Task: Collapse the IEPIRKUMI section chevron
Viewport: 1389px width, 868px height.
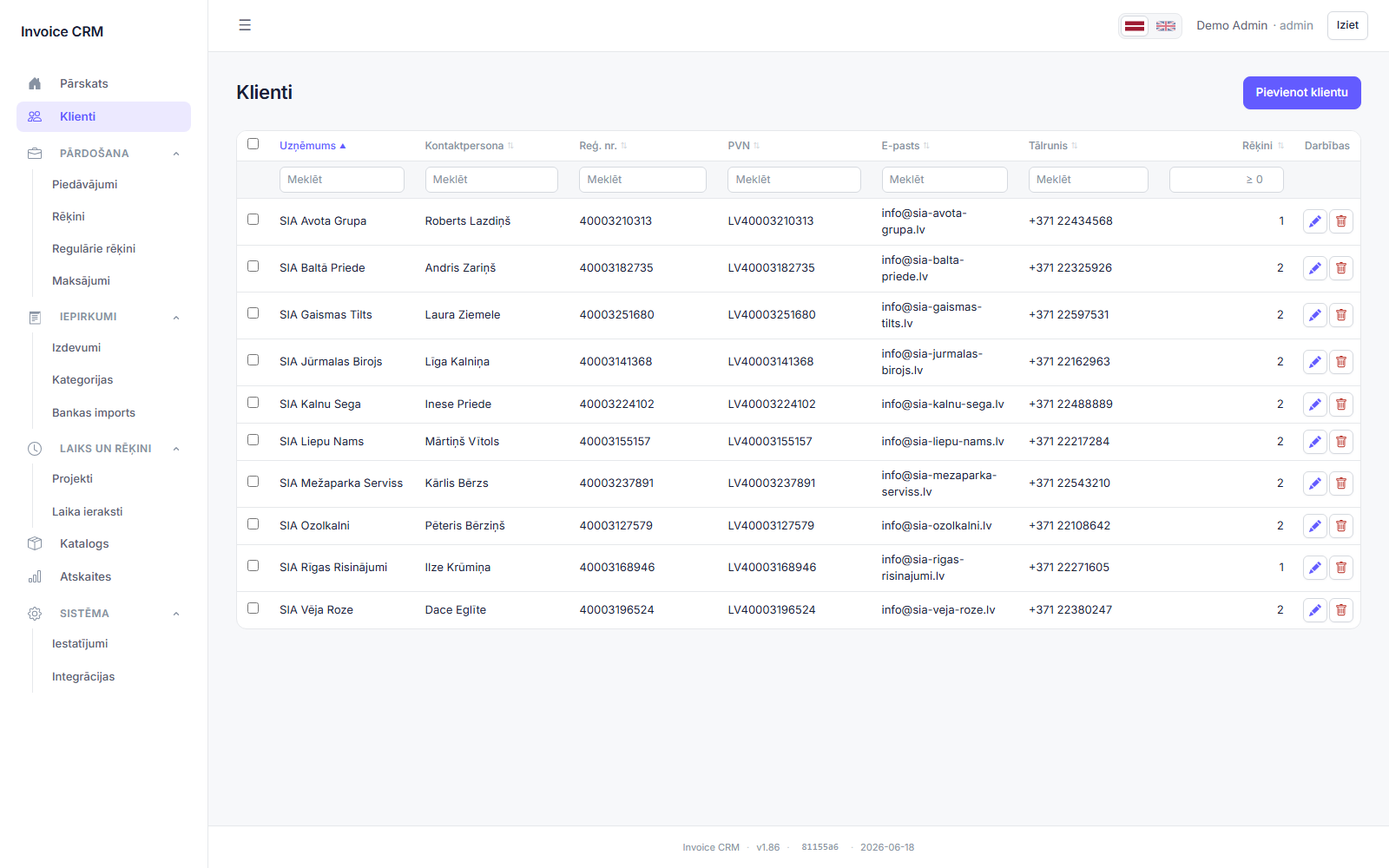Action: [176, 317]
